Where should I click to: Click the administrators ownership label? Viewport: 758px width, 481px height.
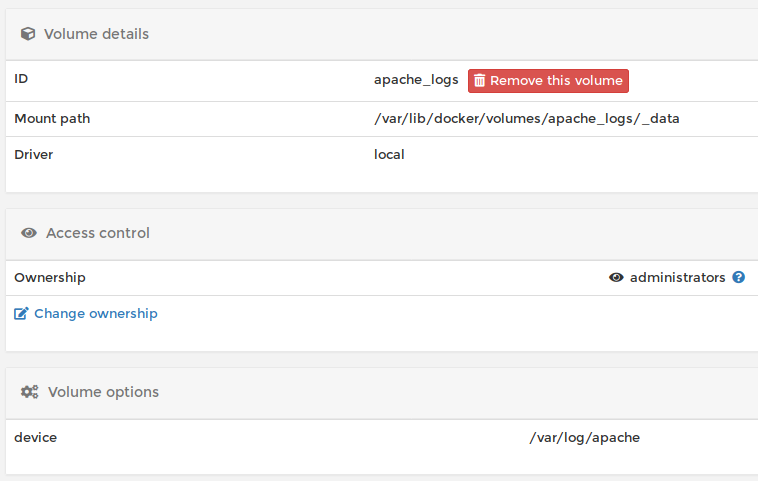[x=677, y=277]
